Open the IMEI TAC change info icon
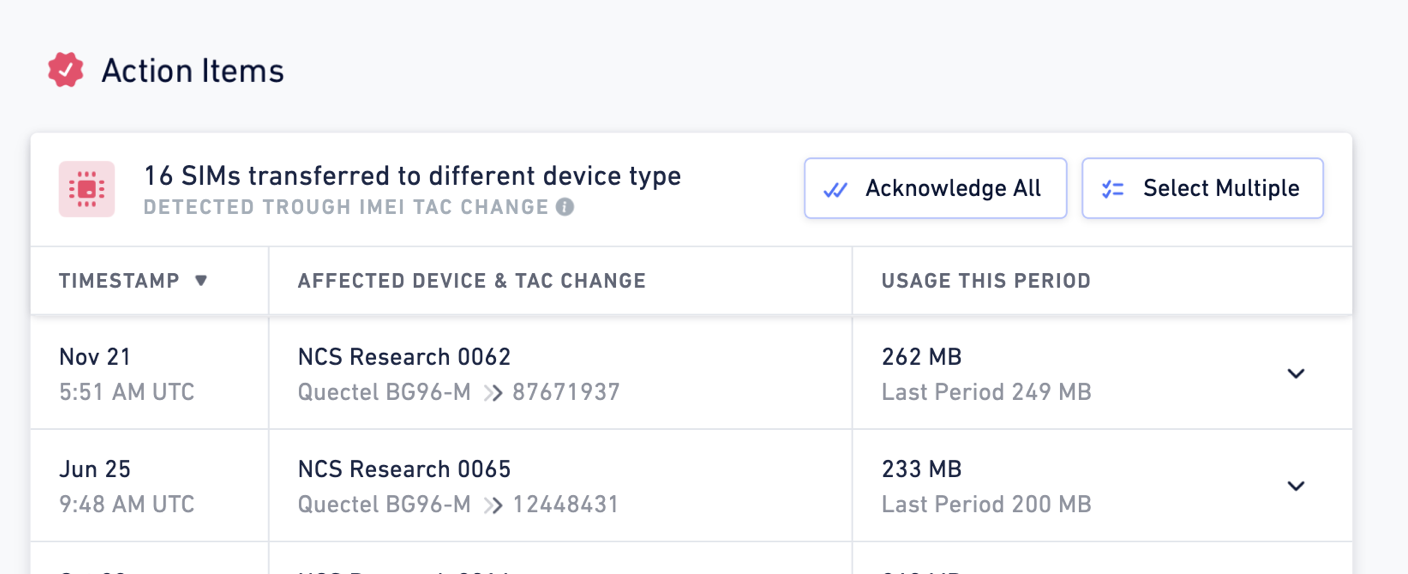This screenshot has height=574, width=1408. (565, 207)
